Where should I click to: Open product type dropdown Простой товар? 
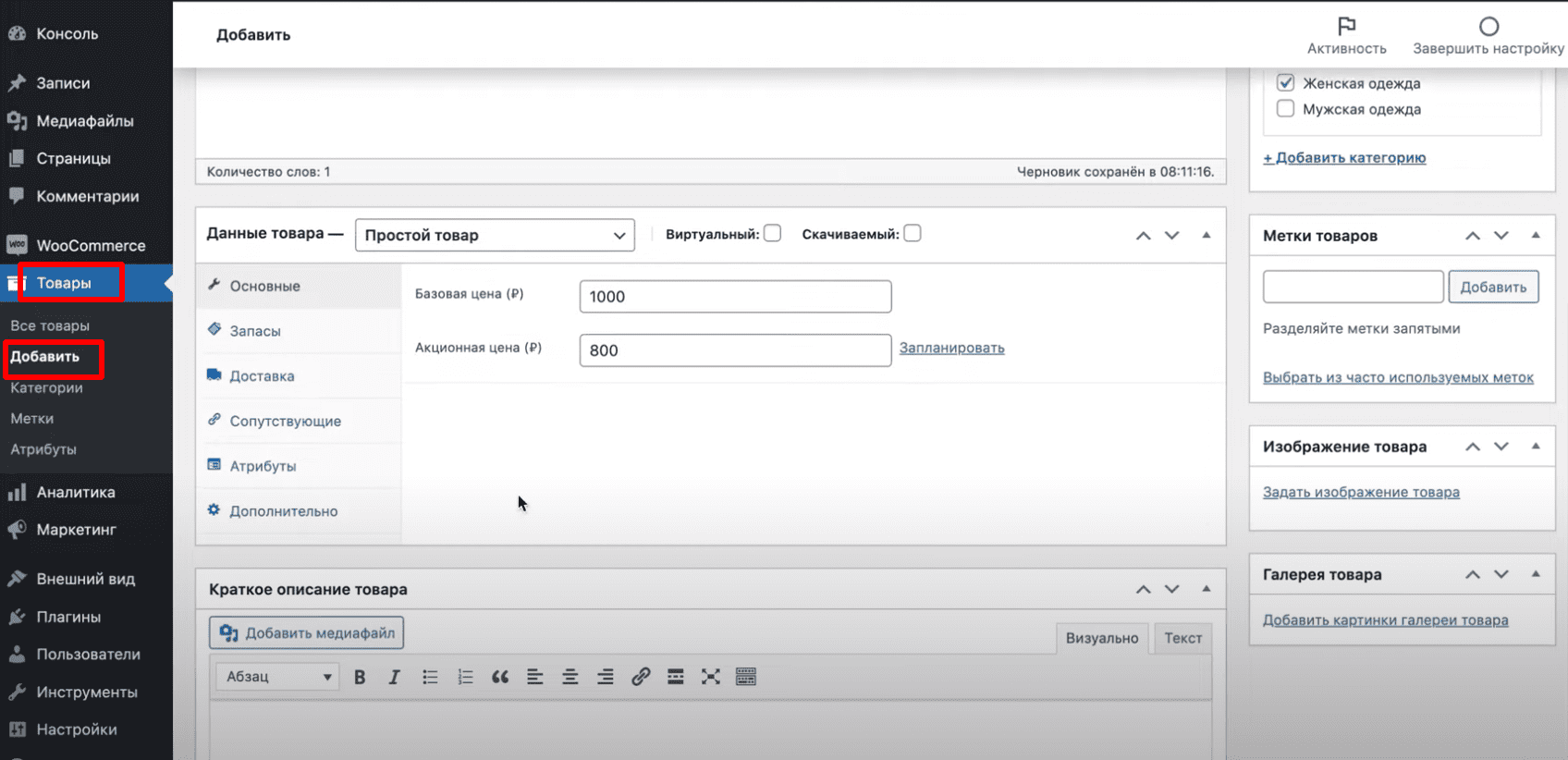click(x=495, y=235)
